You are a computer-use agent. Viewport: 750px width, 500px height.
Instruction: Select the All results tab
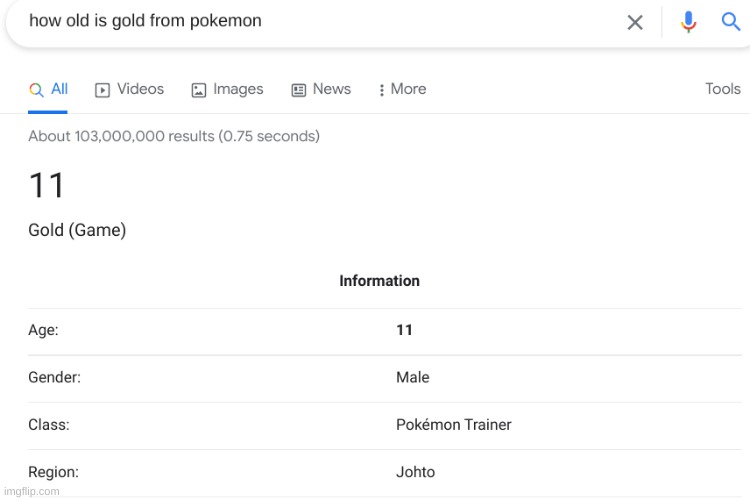click(x=48, y=89)
